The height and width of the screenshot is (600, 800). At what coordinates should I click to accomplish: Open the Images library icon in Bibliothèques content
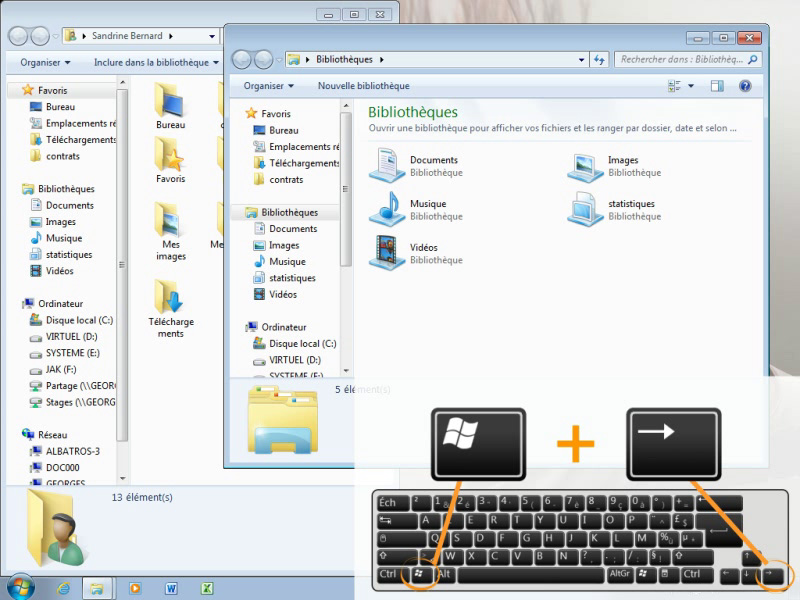(585, 166)
